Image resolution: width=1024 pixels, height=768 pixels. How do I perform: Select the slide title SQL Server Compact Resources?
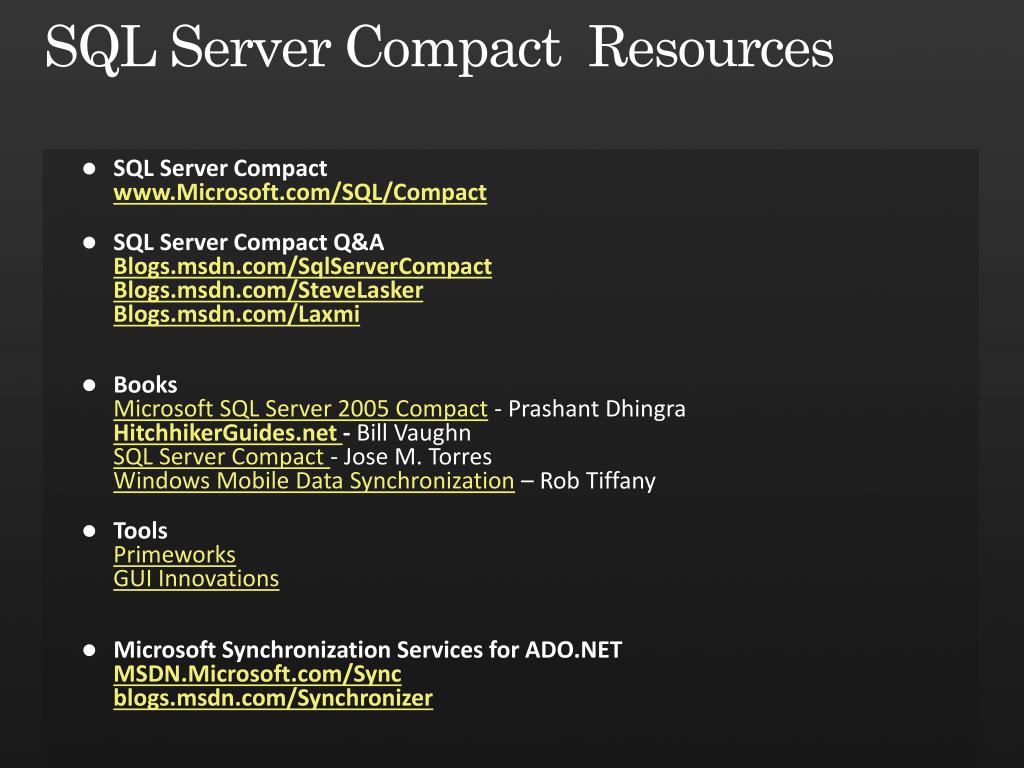coord(440,47)
